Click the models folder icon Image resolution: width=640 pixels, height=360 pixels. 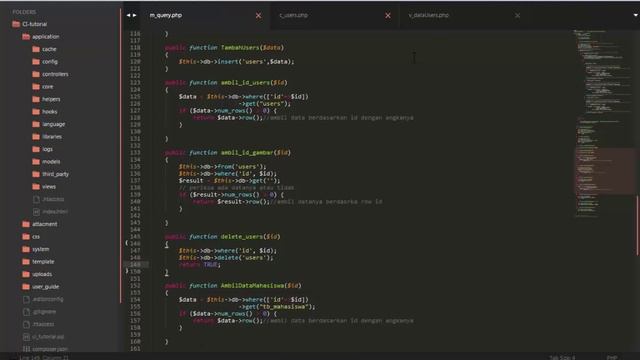coord(36,162)
